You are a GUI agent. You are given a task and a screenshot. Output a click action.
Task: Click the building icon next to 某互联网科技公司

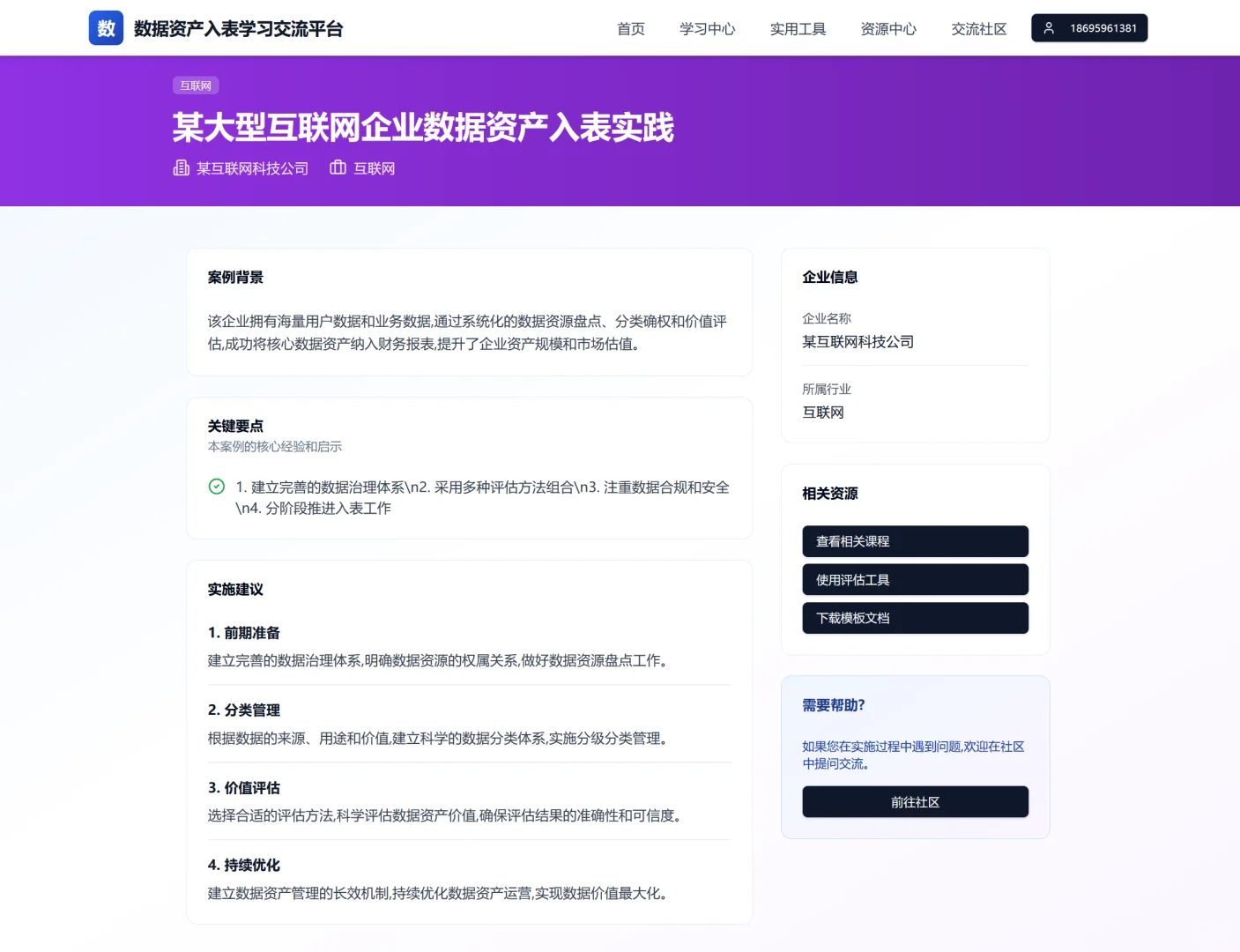(181, 167)
